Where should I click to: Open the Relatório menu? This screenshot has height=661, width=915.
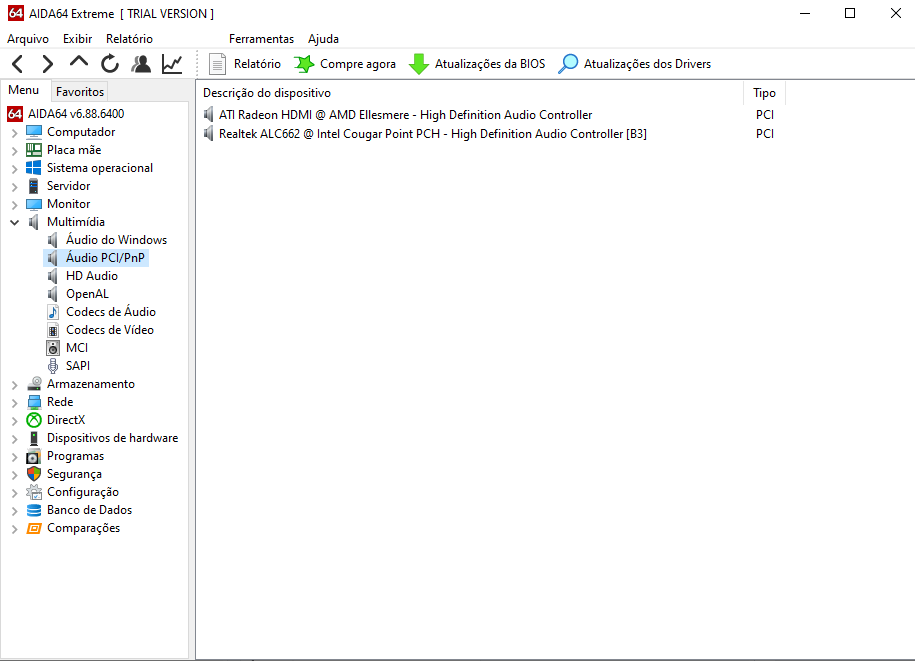[x=129, y=39]
